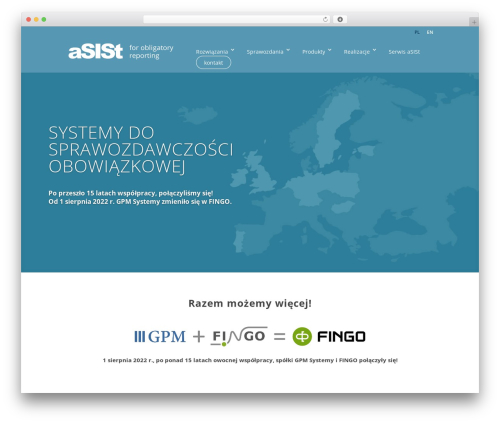The image size is (500, 423).
Task: Click the text 'Po przeszło 15 latach współpracy'
Action: (x=103, y=193)
